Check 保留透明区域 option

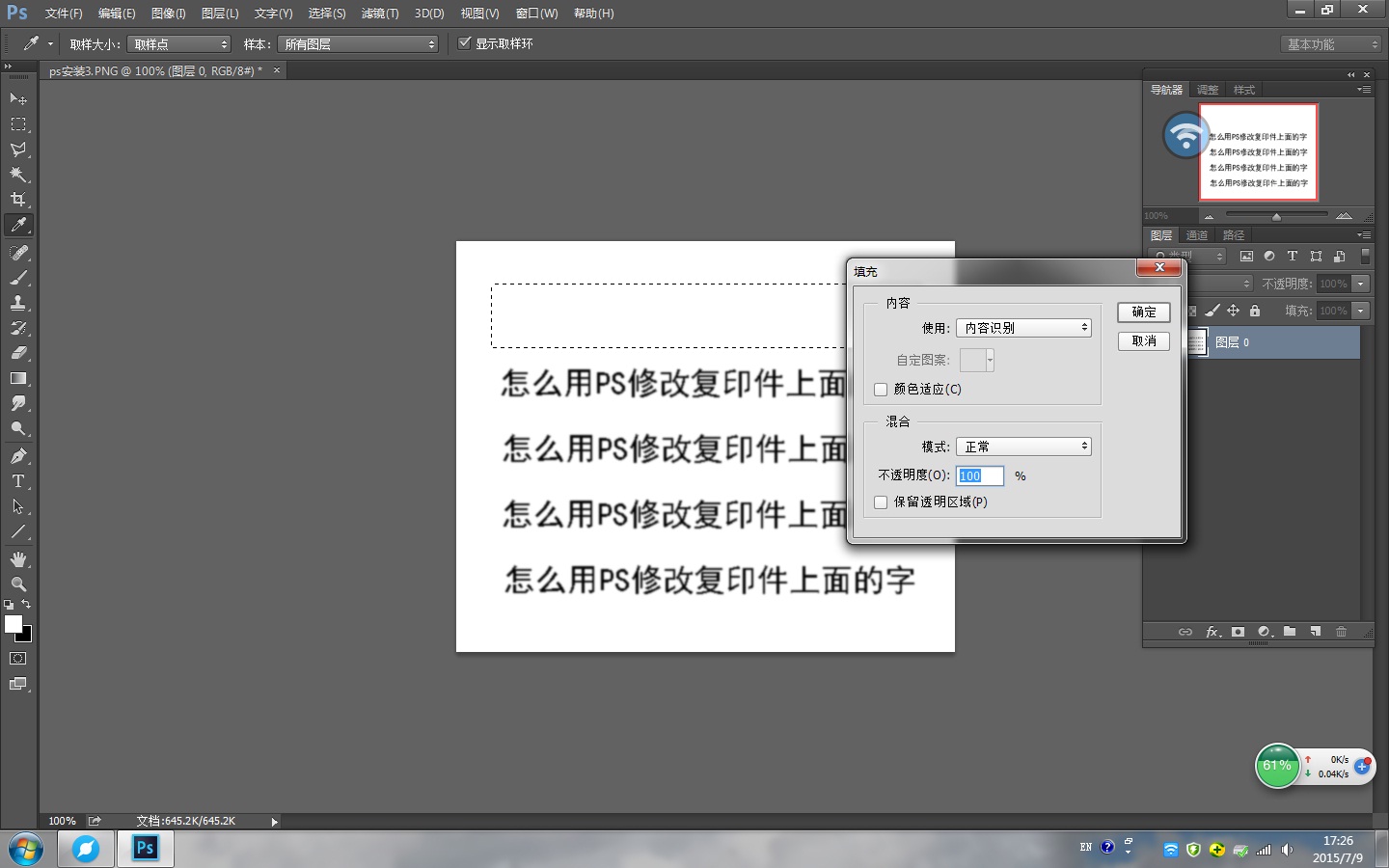click(x=881, y=502)
